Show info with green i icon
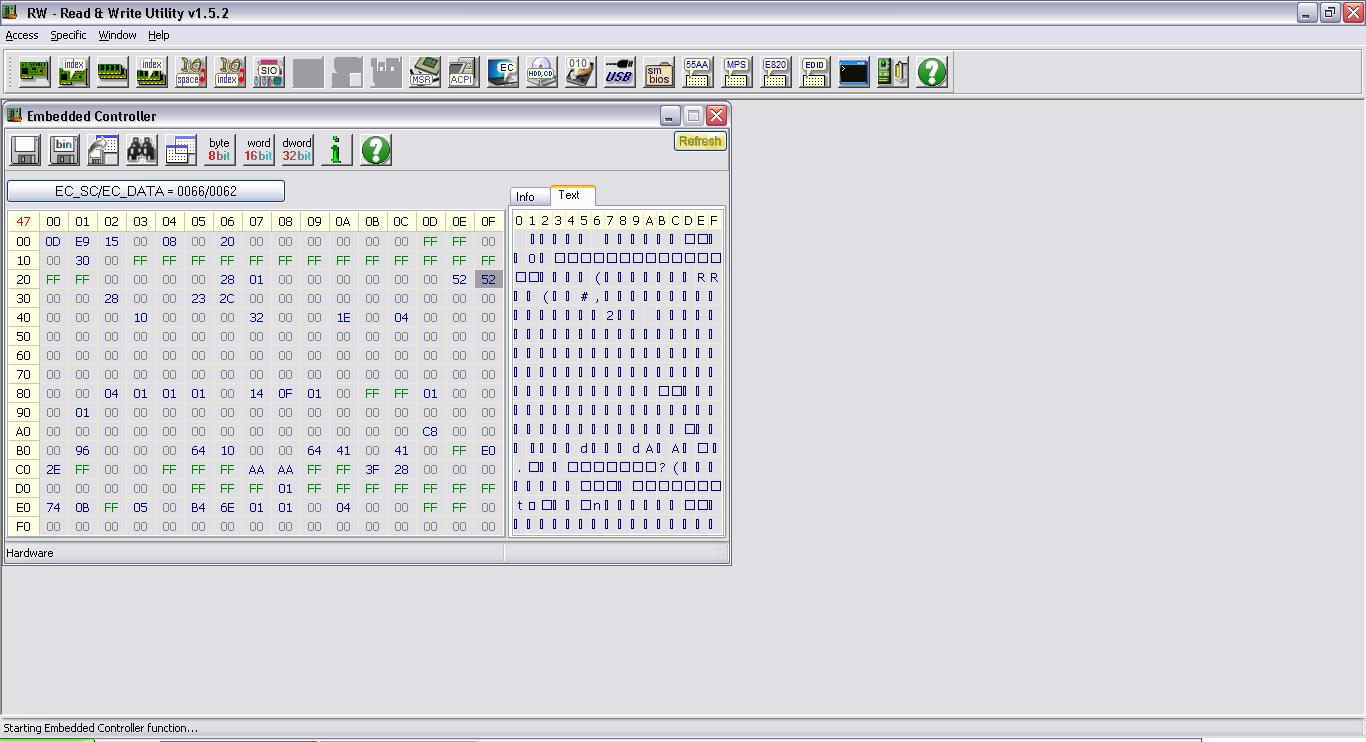This screenshot has width=1366, height=742. click(336, 150)
